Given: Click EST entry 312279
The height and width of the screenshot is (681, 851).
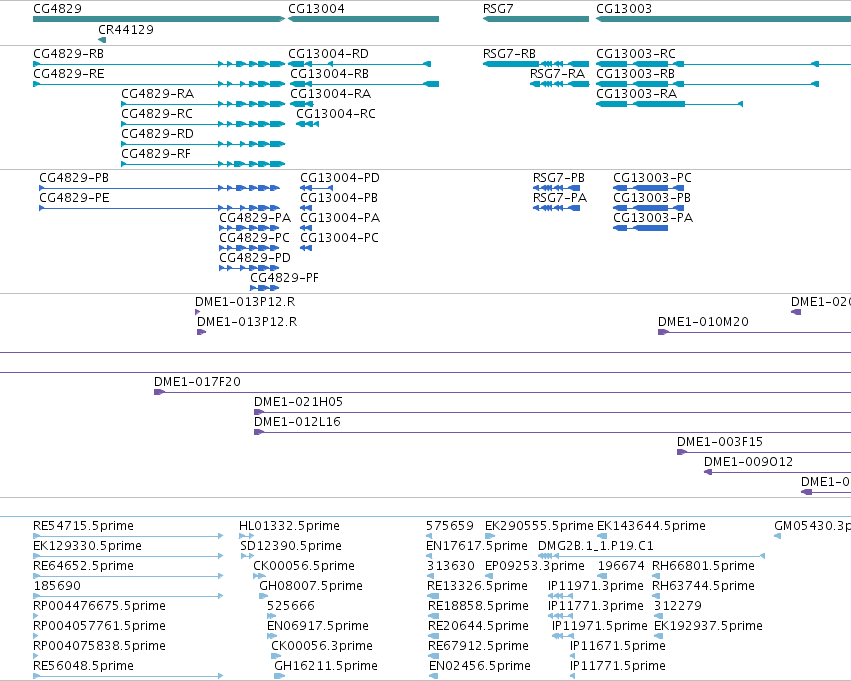Looking at the screenshot, I should [x=678, y=607].
